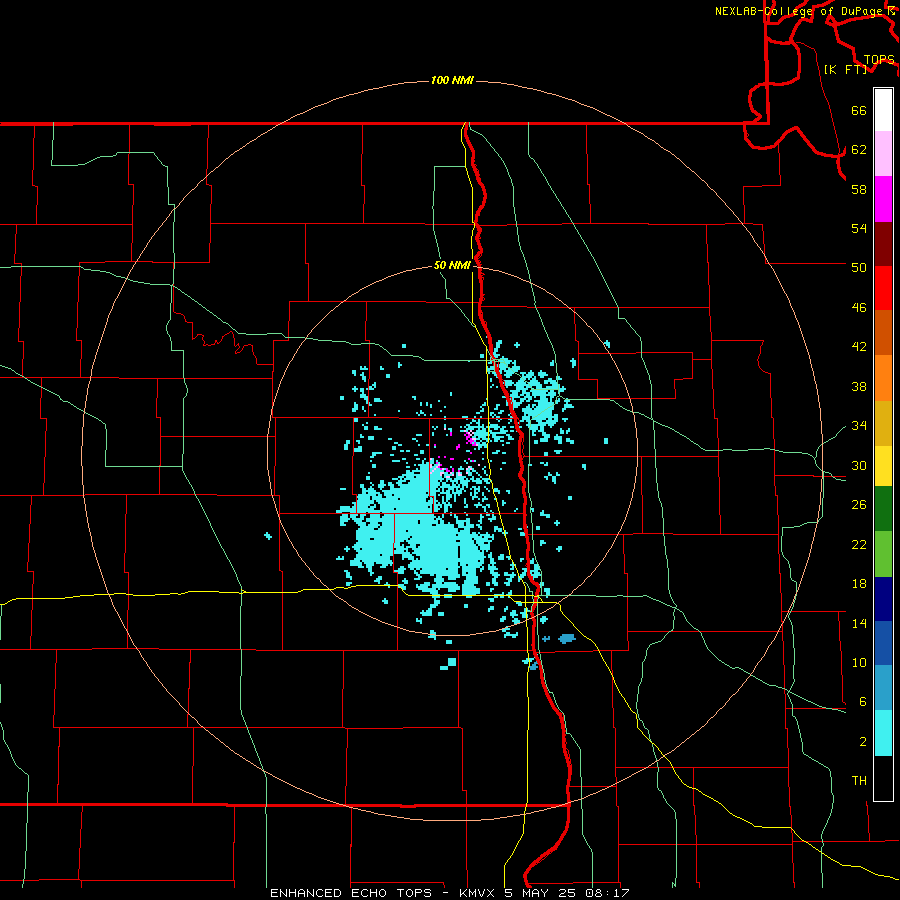Viewport: 900px width, 900px height.
Task: Click the "[K FT]" units label
Action: pyautogui.click(x=845, y=69)
